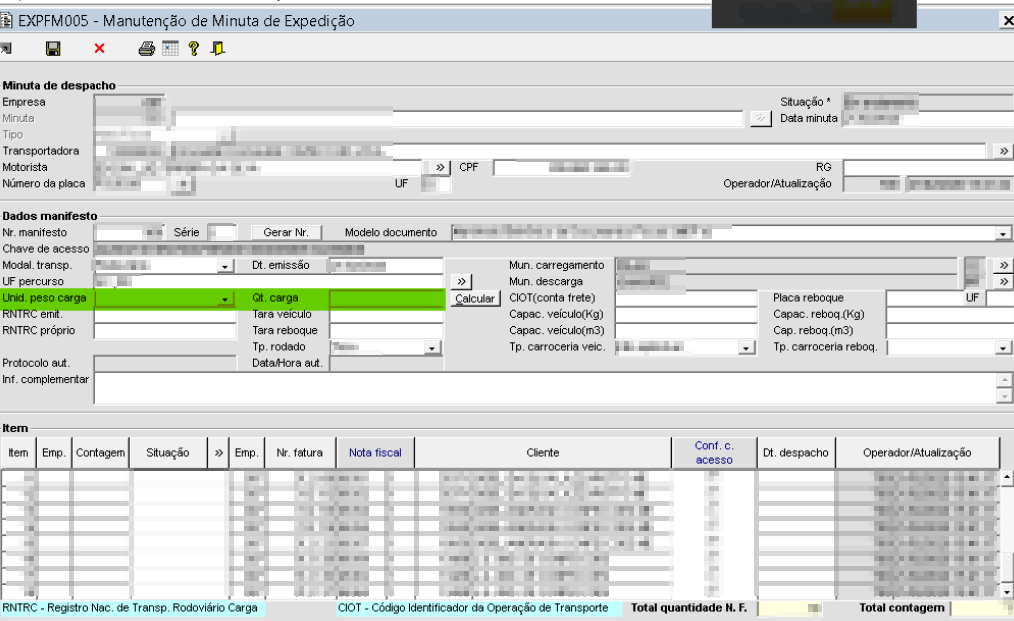
Task: Expand Tp. rodado dropdown
Action: (x=431, y=348)
